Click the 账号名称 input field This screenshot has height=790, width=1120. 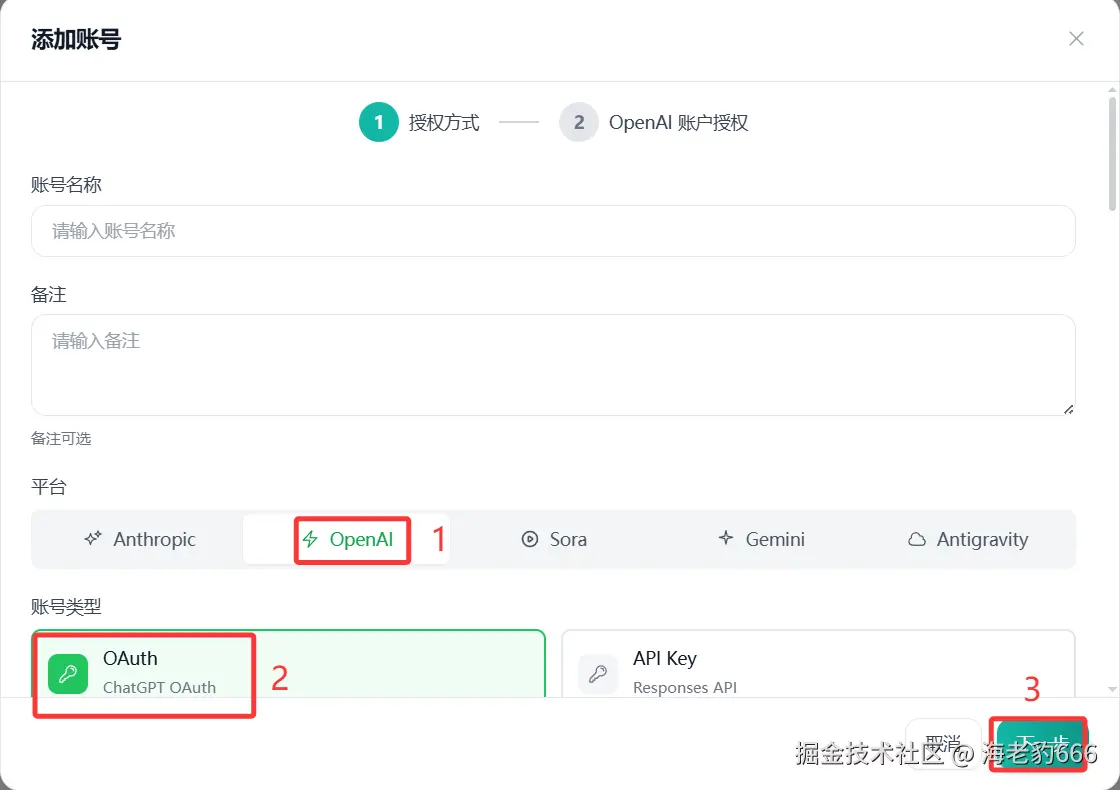(x=553, y=231)
